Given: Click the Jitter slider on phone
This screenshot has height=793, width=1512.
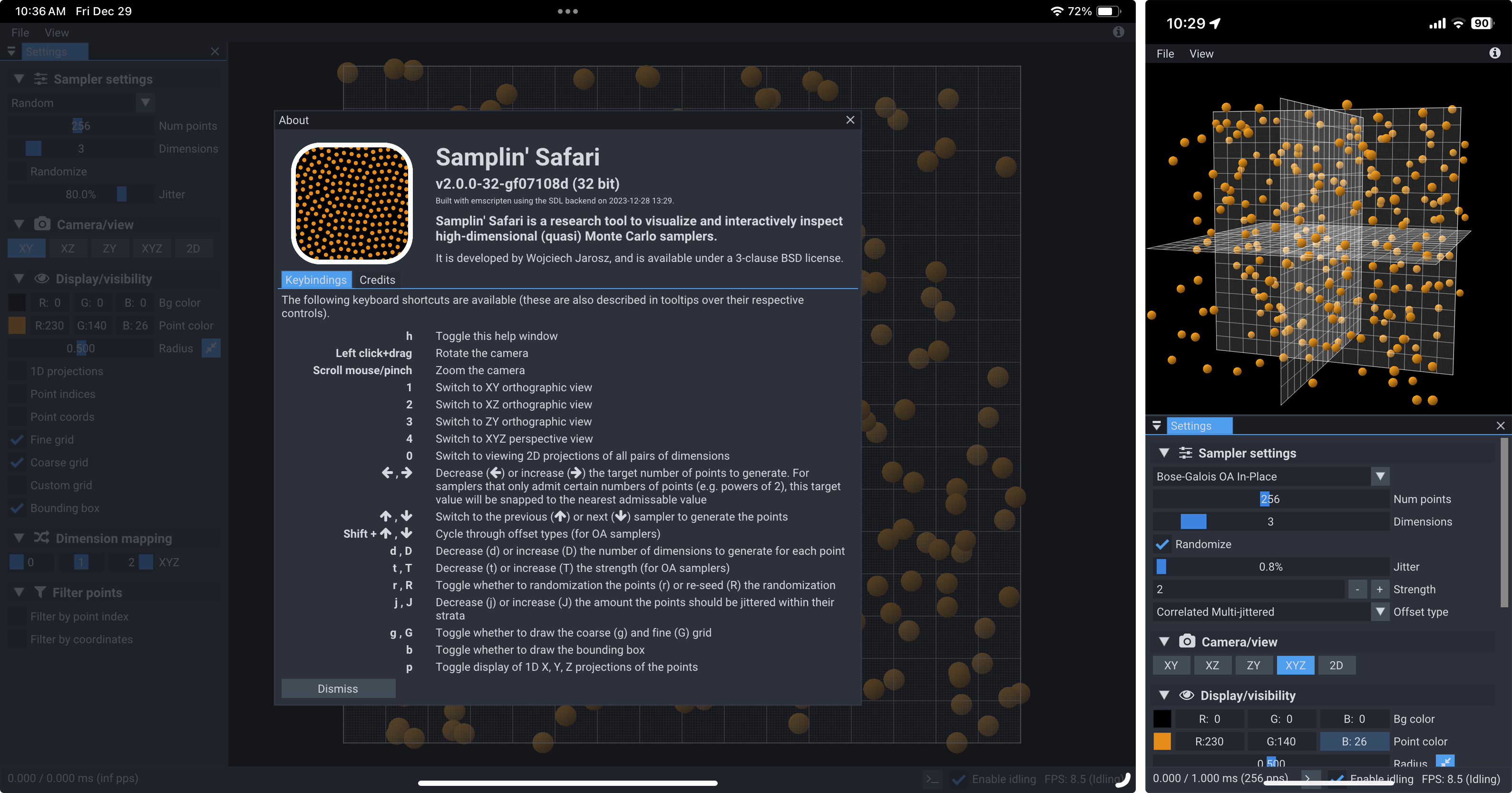Looking at the screenshot, I should click(1270, 567).
